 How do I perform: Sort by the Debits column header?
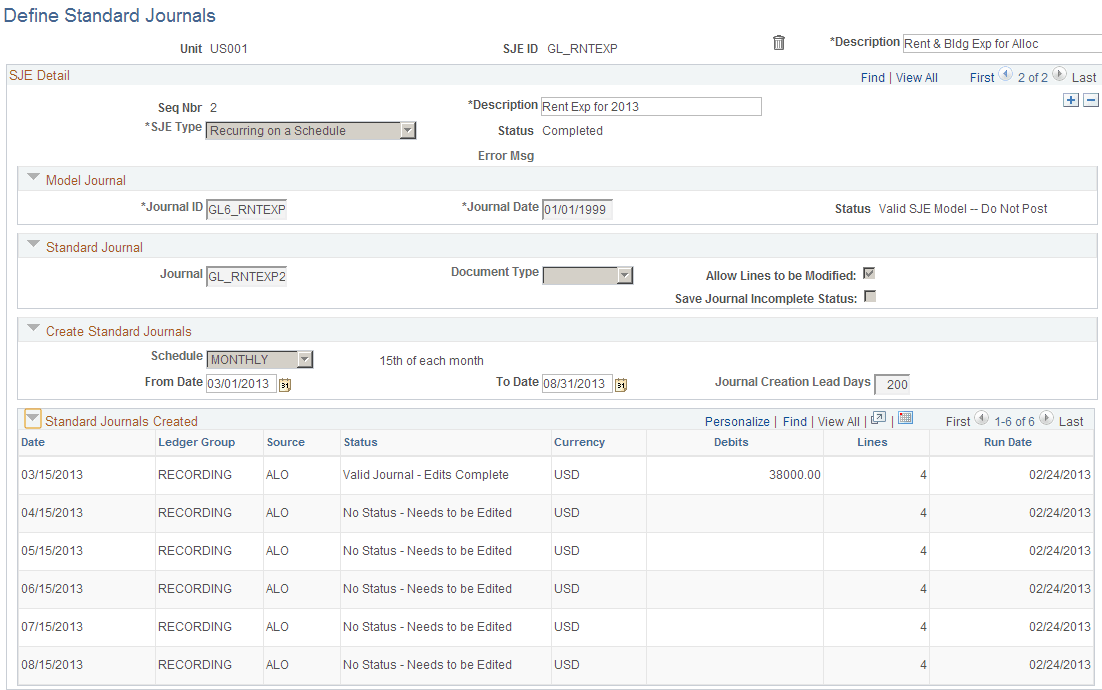pyautogui.click(x=731, y=442)
